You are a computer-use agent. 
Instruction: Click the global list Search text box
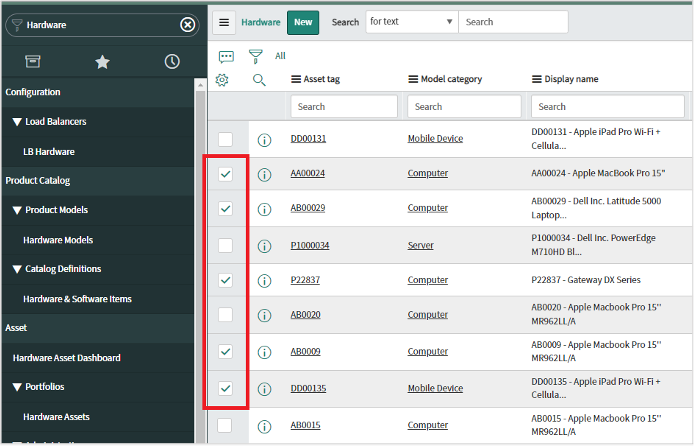click(513, 22)
